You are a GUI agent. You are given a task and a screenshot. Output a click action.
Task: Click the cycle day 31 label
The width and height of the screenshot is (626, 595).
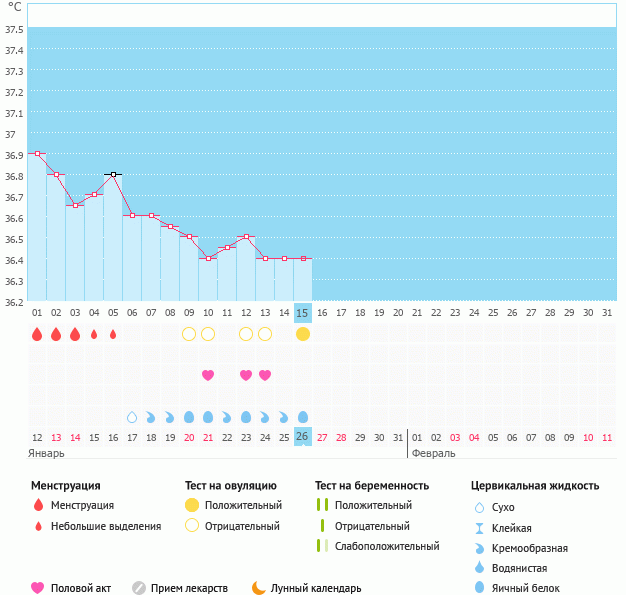607,313
